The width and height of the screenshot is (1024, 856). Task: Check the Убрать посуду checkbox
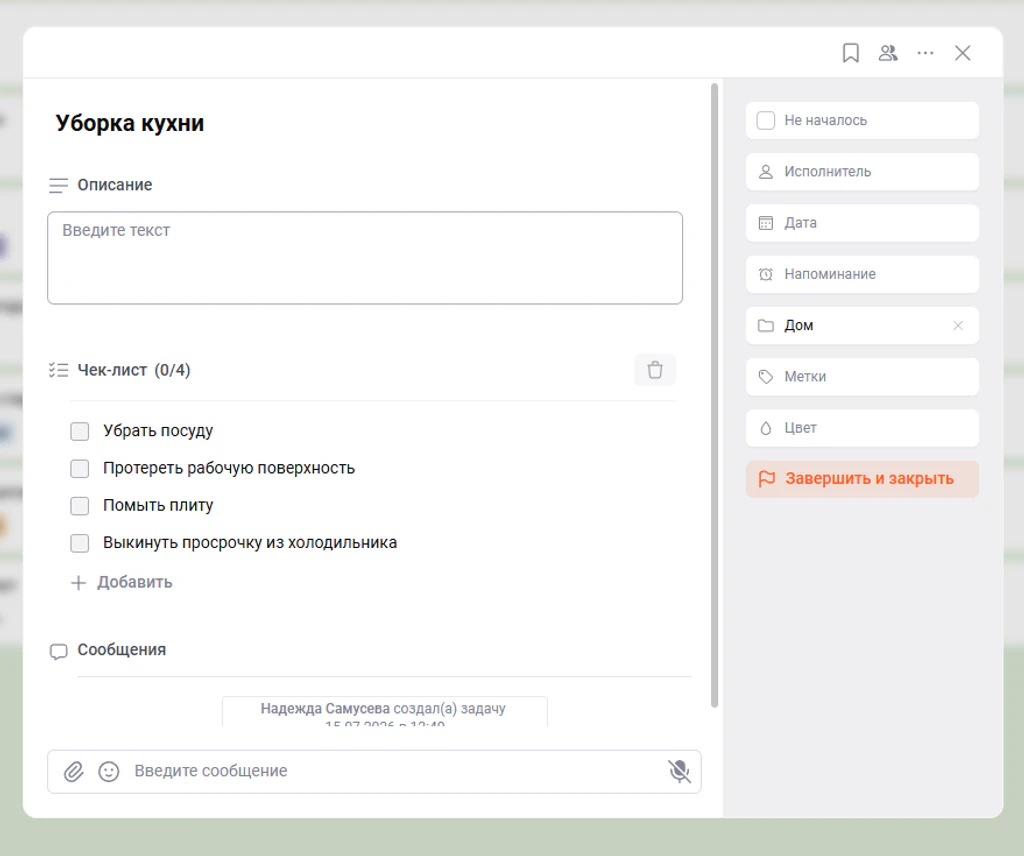point(80,431)
